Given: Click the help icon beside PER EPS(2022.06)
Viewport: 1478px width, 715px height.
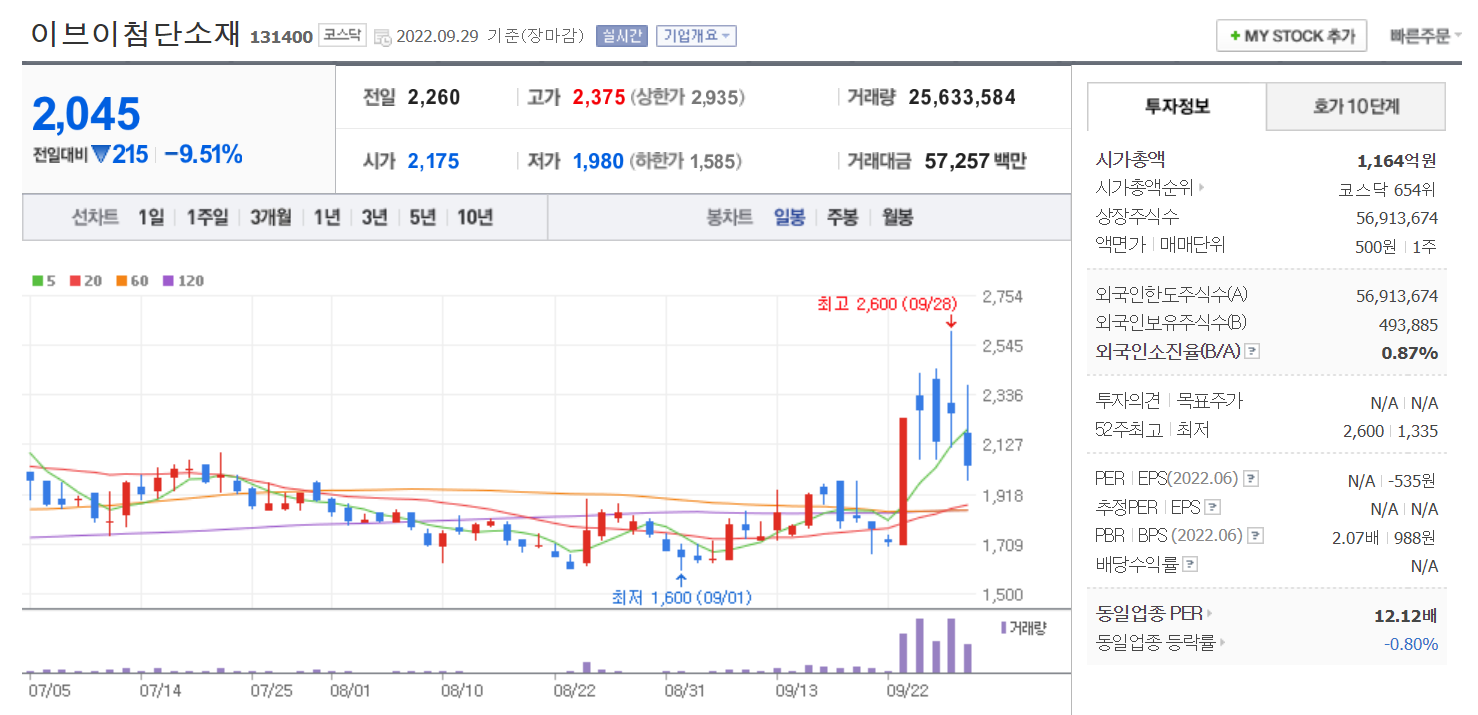Looking at the screenshot, I should point(1251,479).
